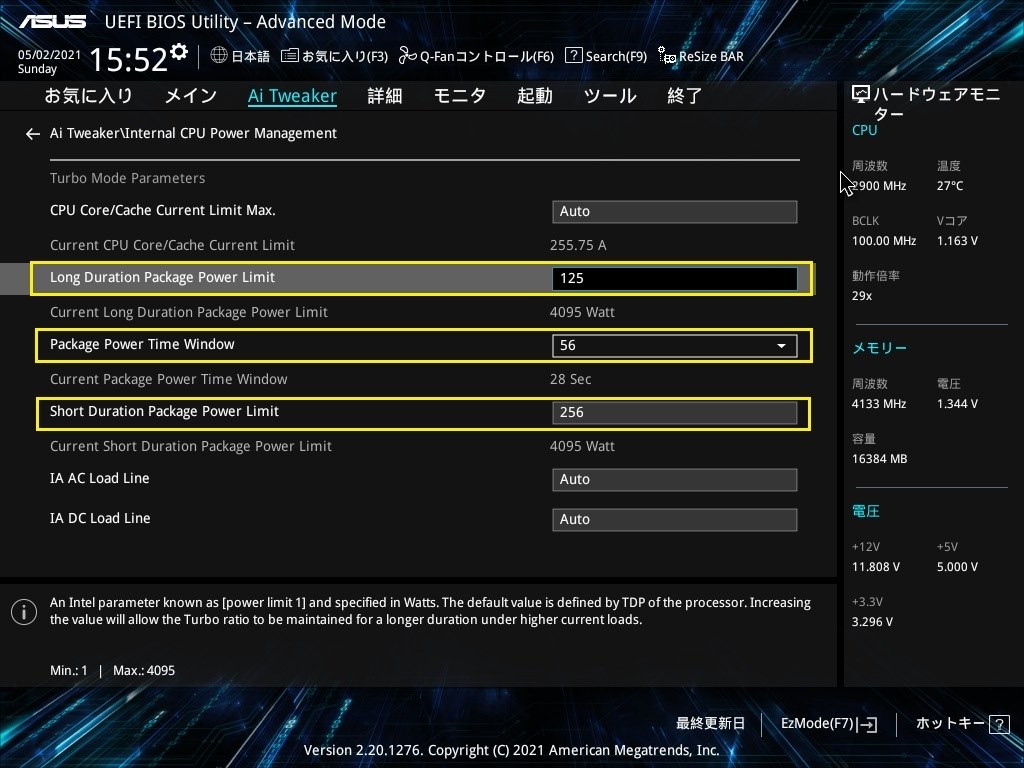Click ReSize BAR button
This screenshot has height=768, width=1024.
(711, 56)
